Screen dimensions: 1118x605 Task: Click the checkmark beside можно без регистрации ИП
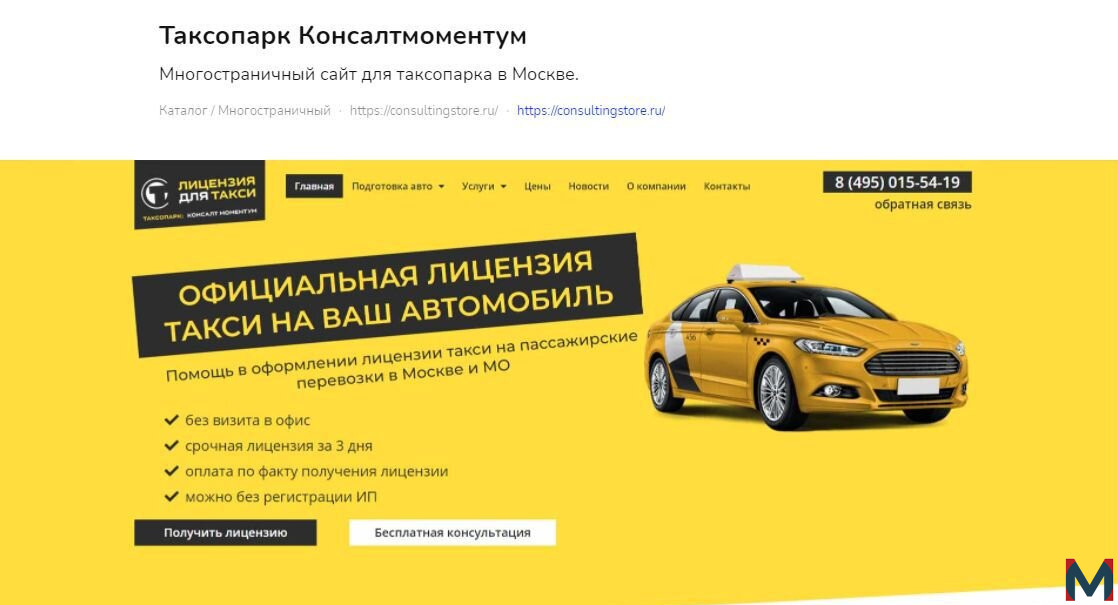click(171, 497)
